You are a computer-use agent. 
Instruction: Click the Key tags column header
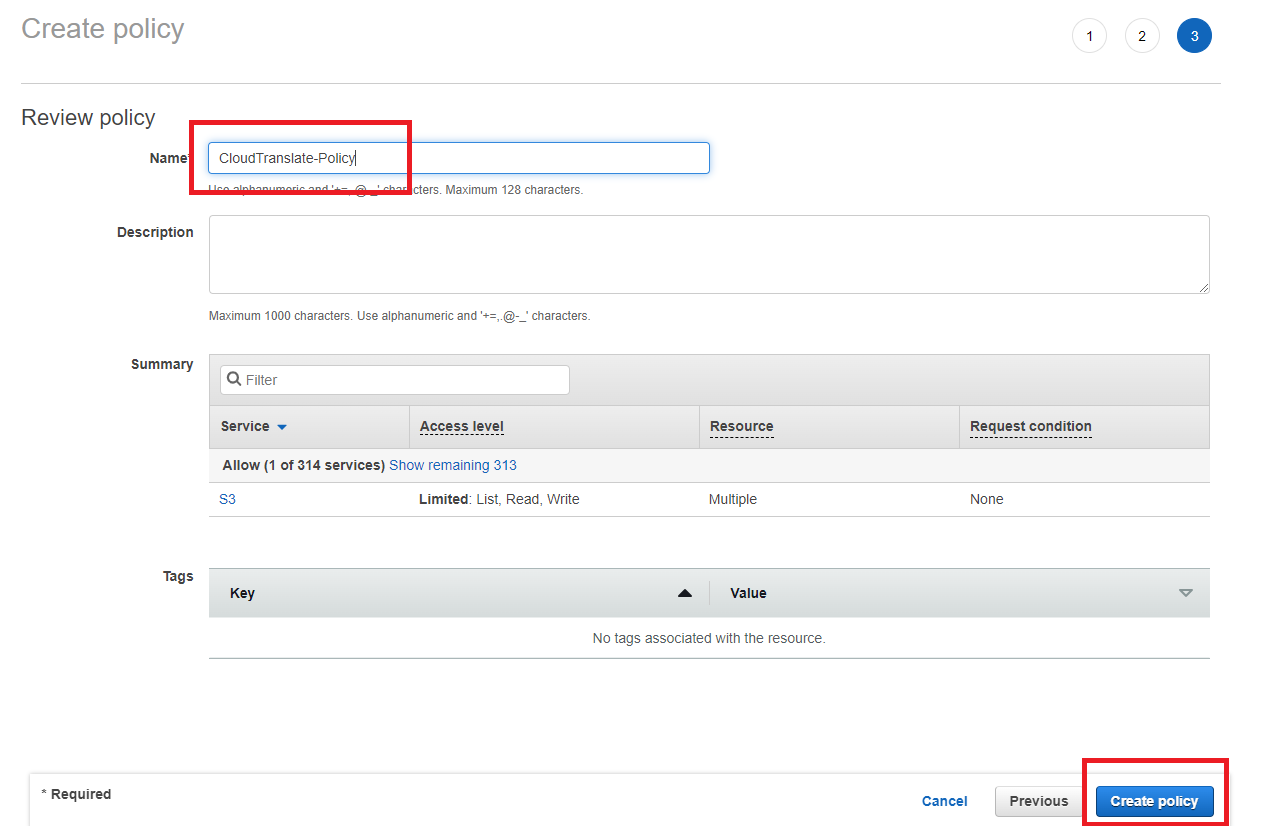[242, 593]
